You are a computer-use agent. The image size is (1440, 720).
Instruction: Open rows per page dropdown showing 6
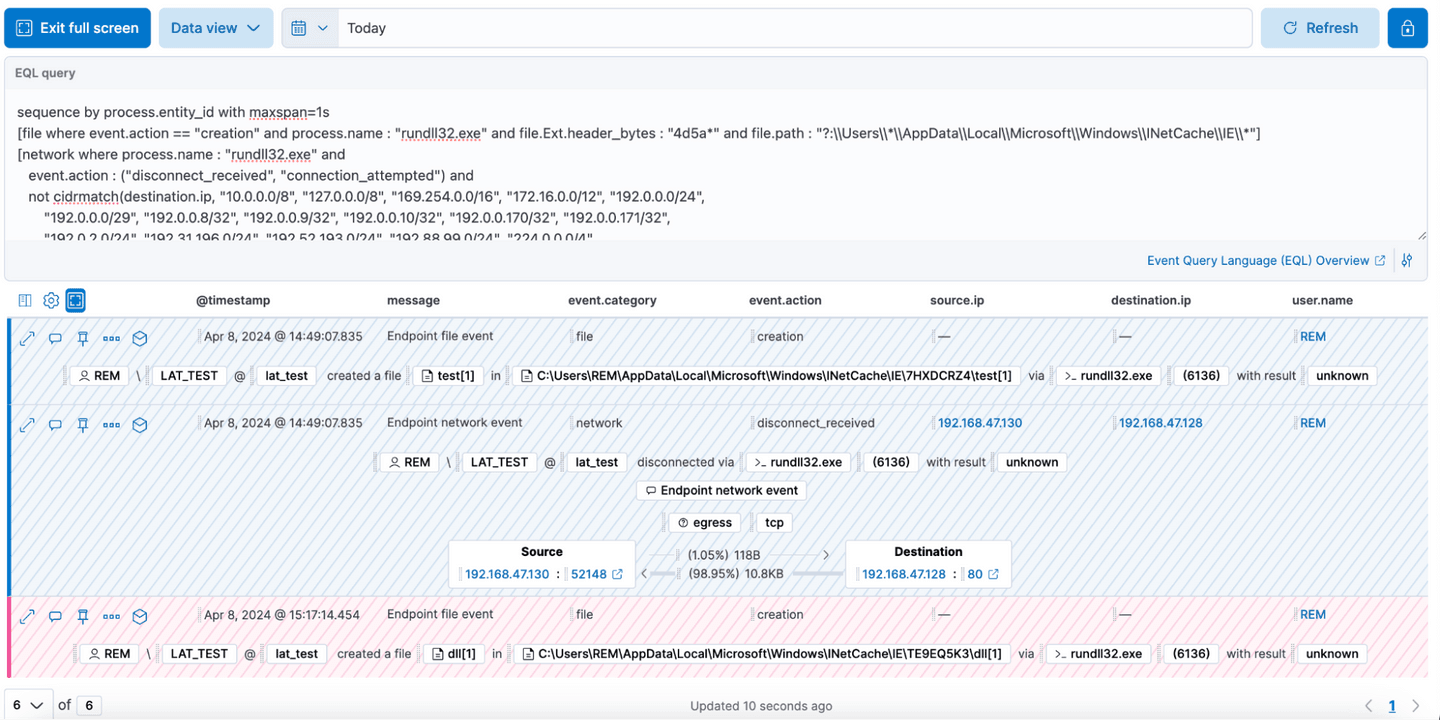[x=27, y=705]
